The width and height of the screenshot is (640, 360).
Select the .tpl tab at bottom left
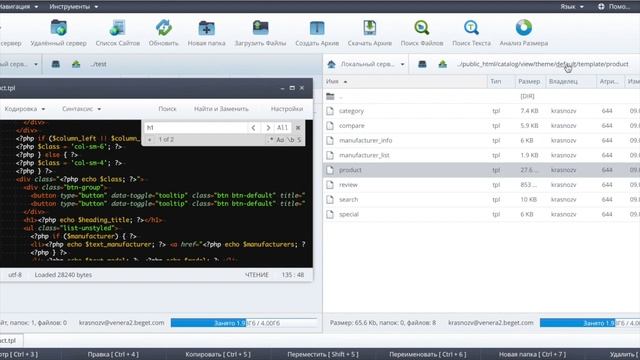point(11,340)
